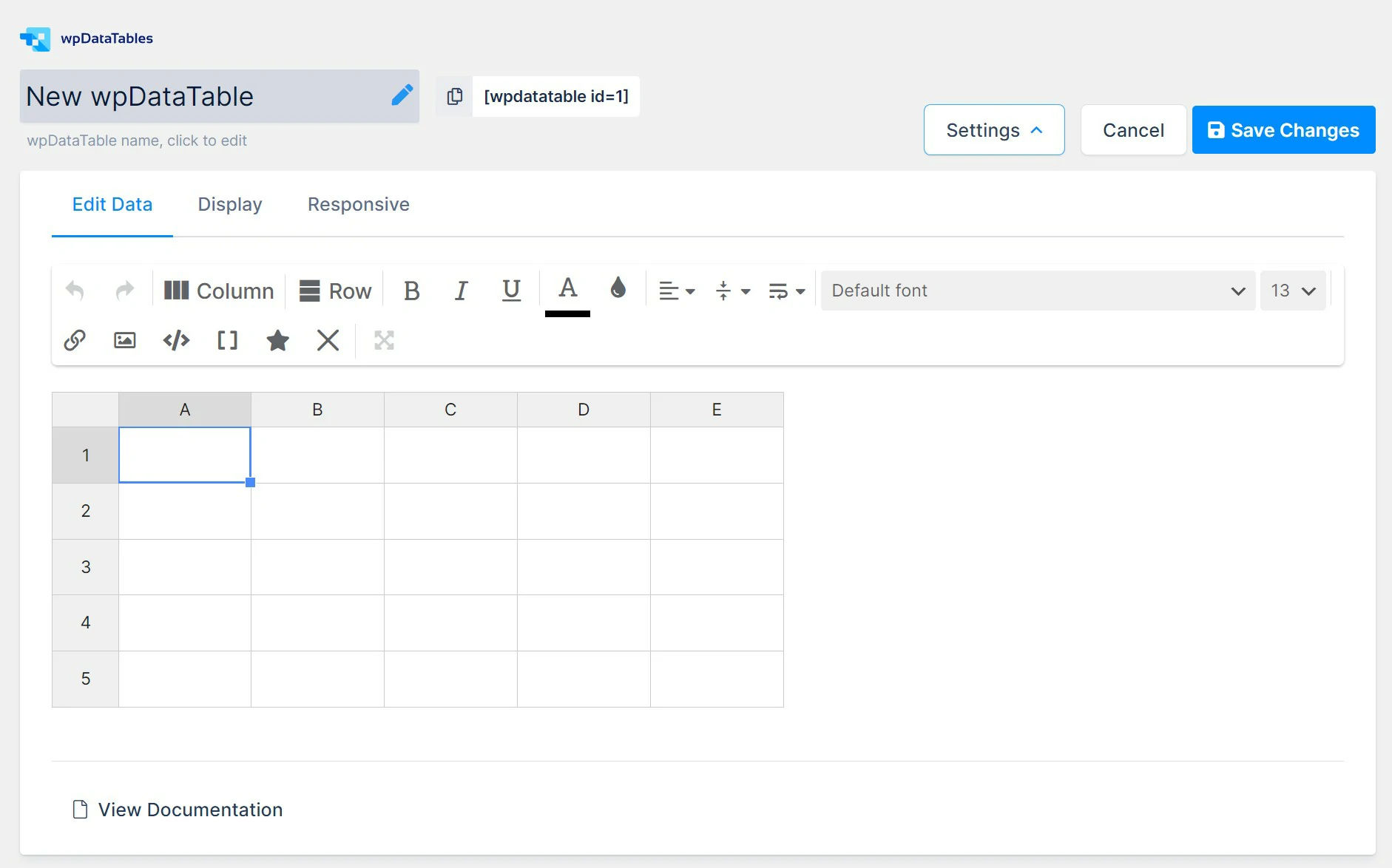1392x868 pixels.
Task: Expand horizontal alignment dropdown
Action: [677, 291]
